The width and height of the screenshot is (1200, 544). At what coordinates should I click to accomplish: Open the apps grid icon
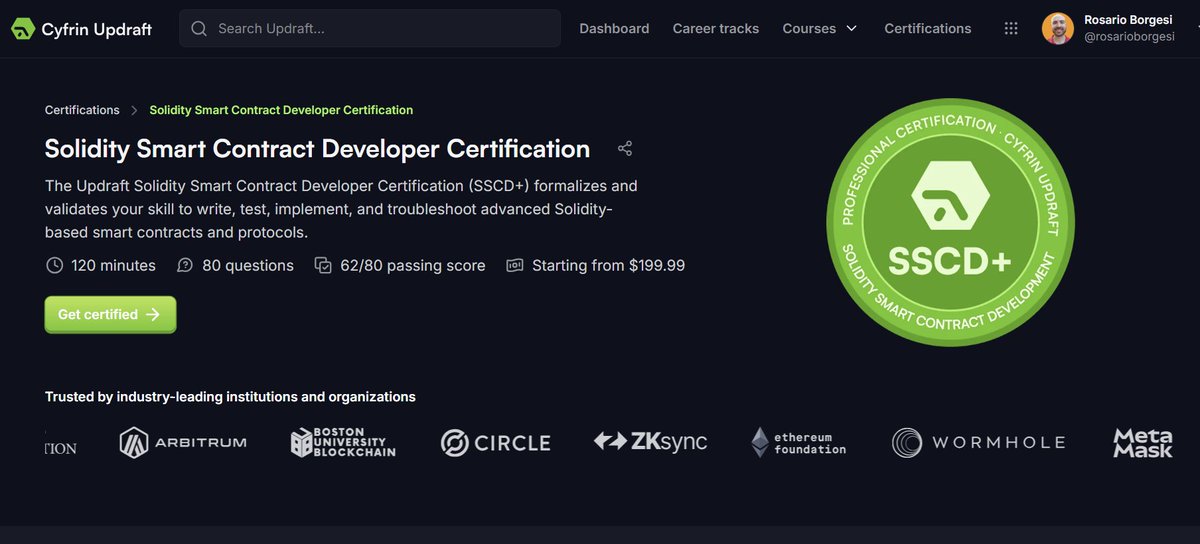click(x=1011, y=29)
